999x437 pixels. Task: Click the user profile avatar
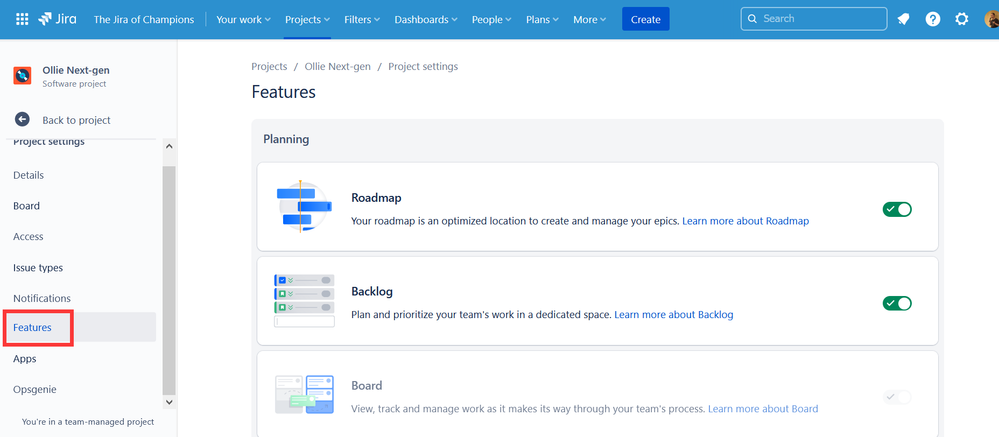991,19
